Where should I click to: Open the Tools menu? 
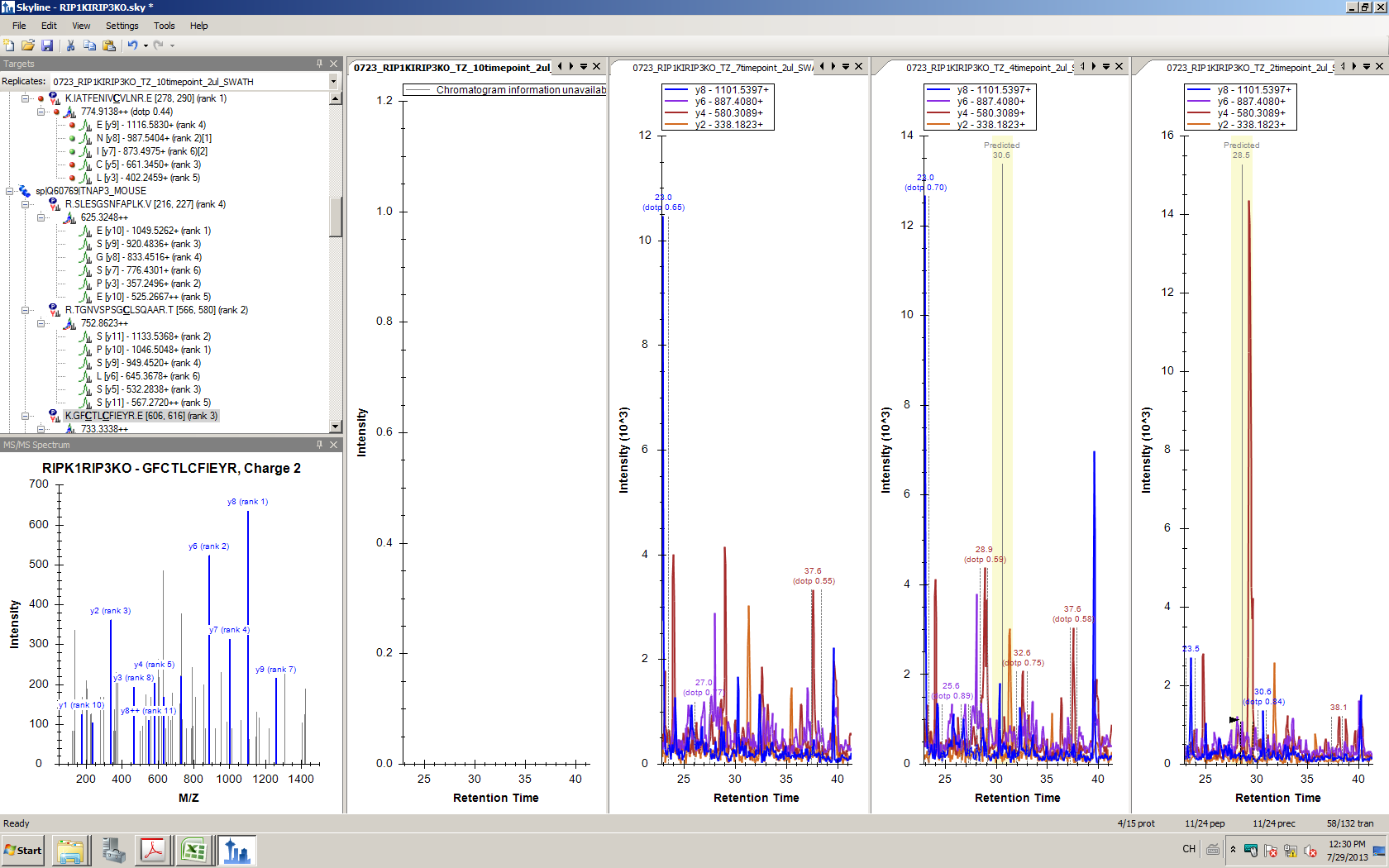(165, 26)
